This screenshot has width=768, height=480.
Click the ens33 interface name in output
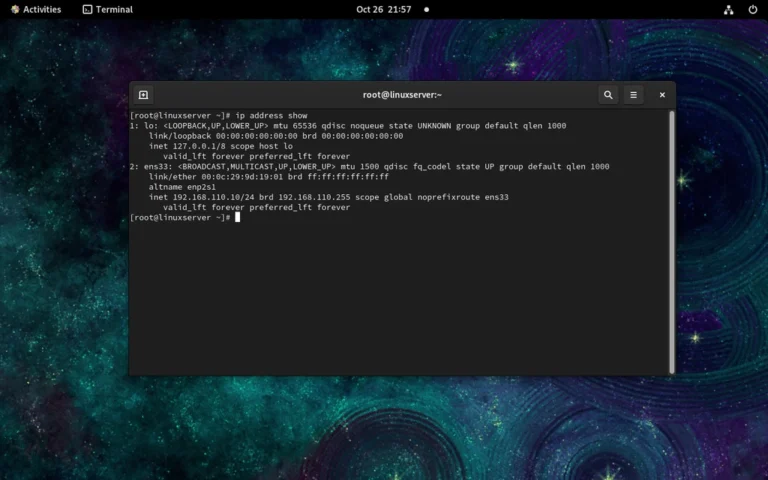coord(156,166)
